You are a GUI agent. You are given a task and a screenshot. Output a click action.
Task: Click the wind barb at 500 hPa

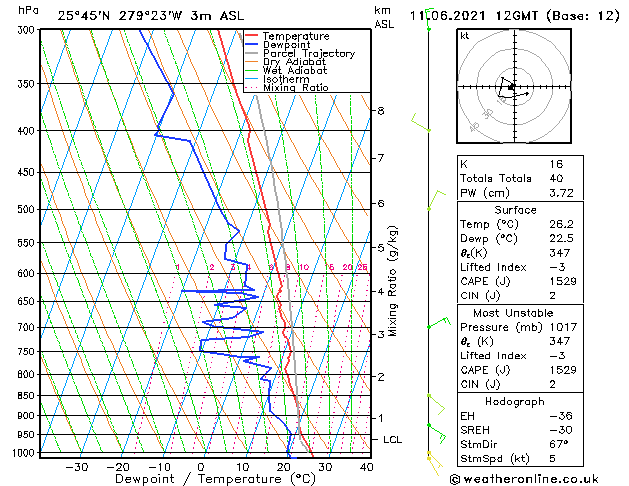[x=436, y=200]
